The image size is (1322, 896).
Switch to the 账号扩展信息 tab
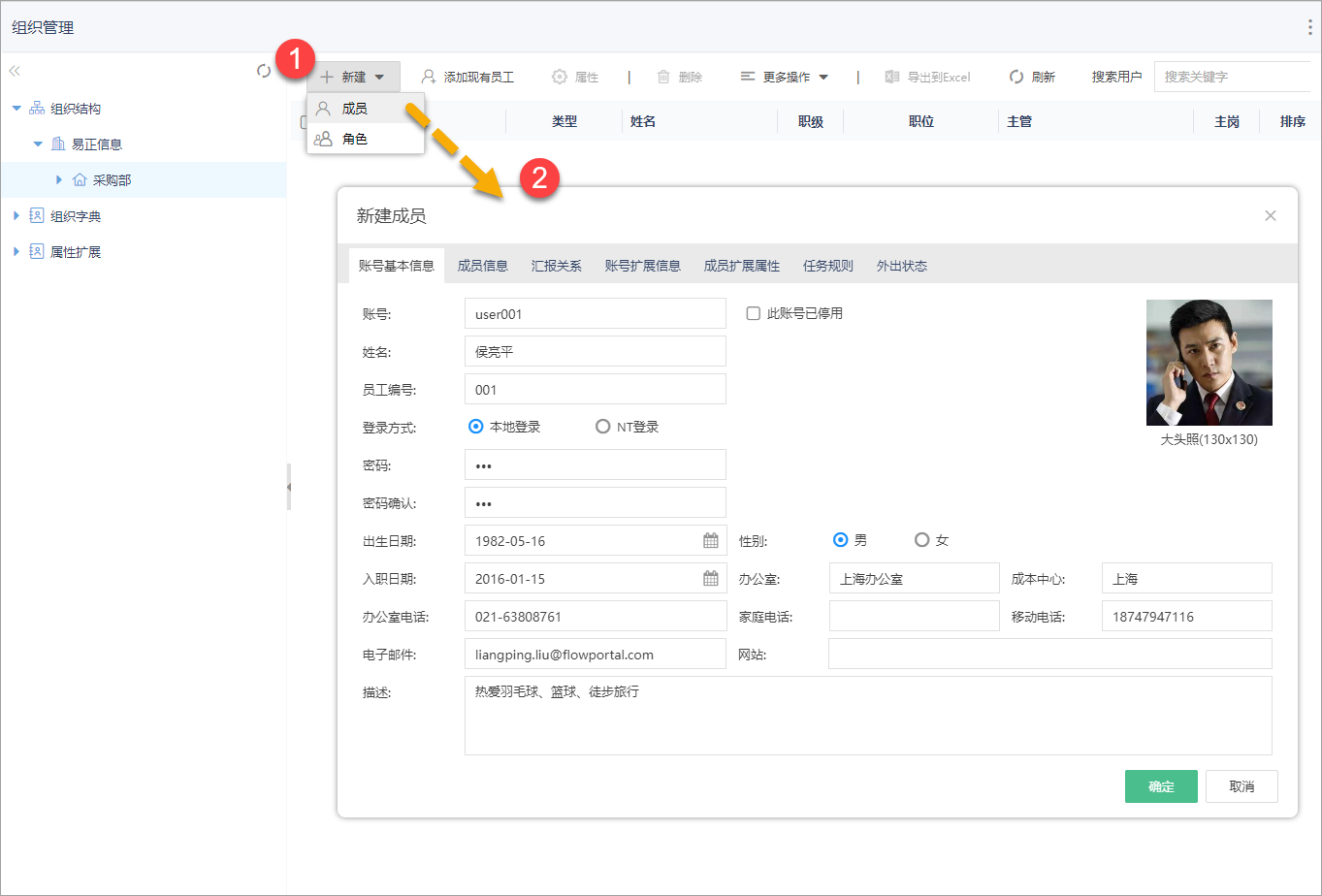point(643,266)
